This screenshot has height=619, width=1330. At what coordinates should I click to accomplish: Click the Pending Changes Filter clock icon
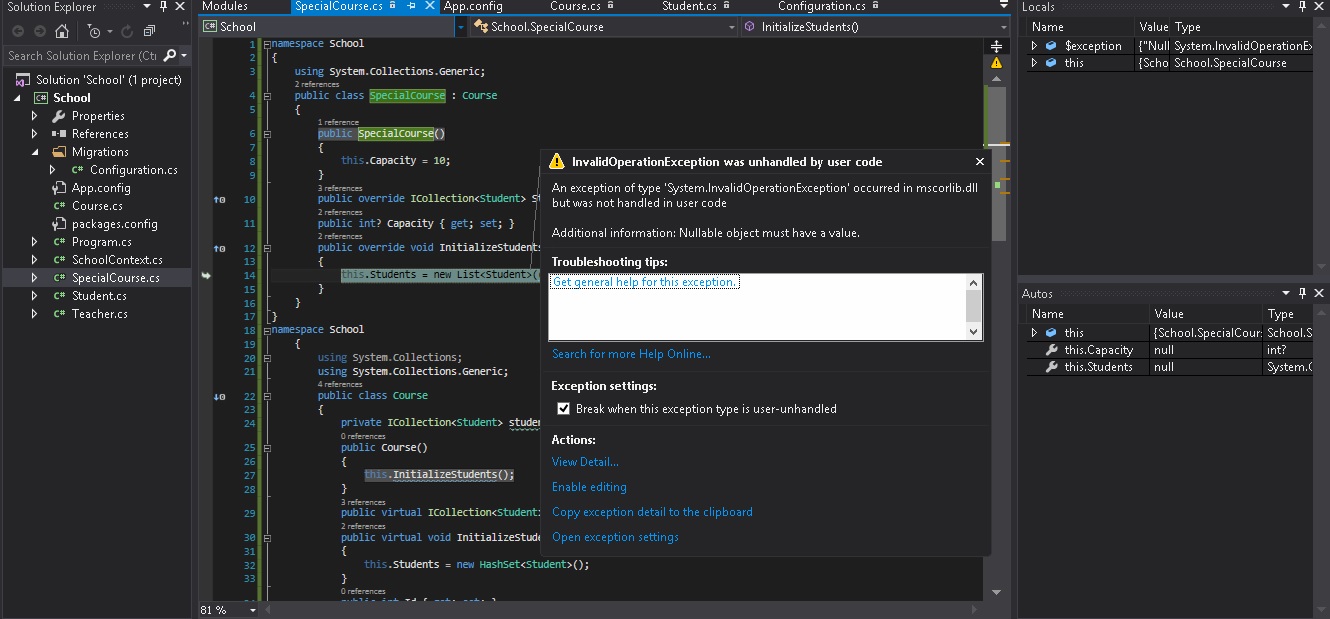click(x=93, y=31)
